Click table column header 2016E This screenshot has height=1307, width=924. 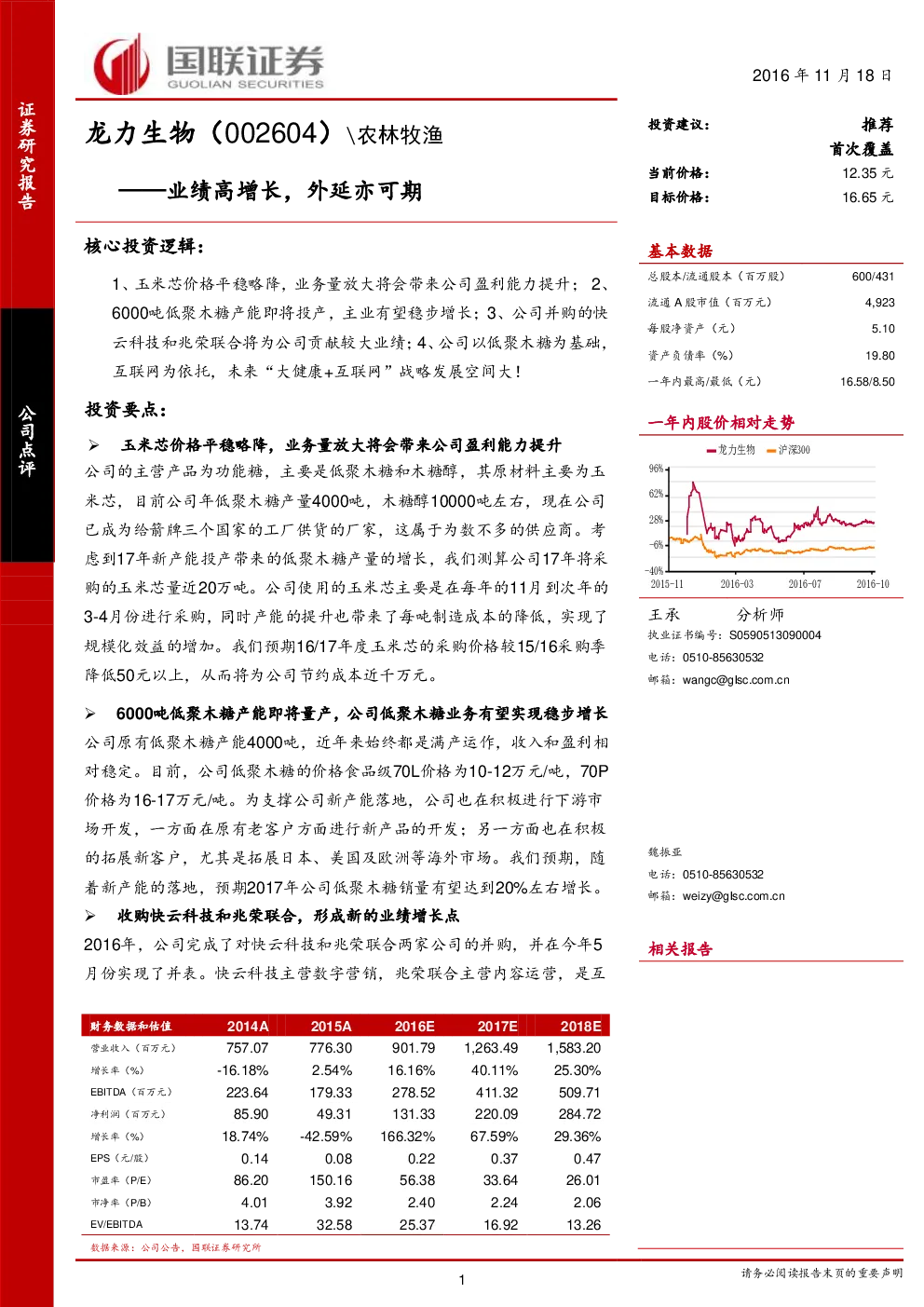pyautogui.click(x=414, y=1027)
